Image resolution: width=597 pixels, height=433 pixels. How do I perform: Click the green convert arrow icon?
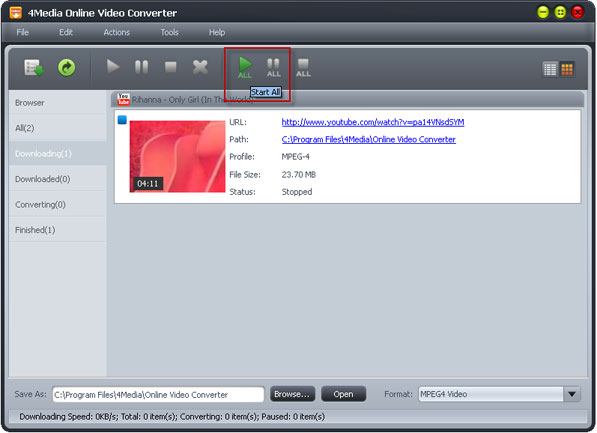pyautogui.click(x=67, y=68)
